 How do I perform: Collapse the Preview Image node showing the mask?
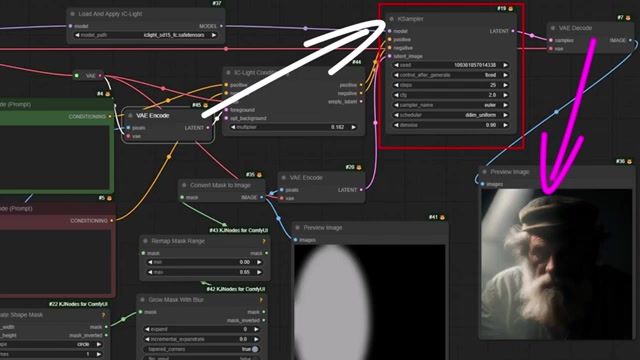click(x=298, y=228)
